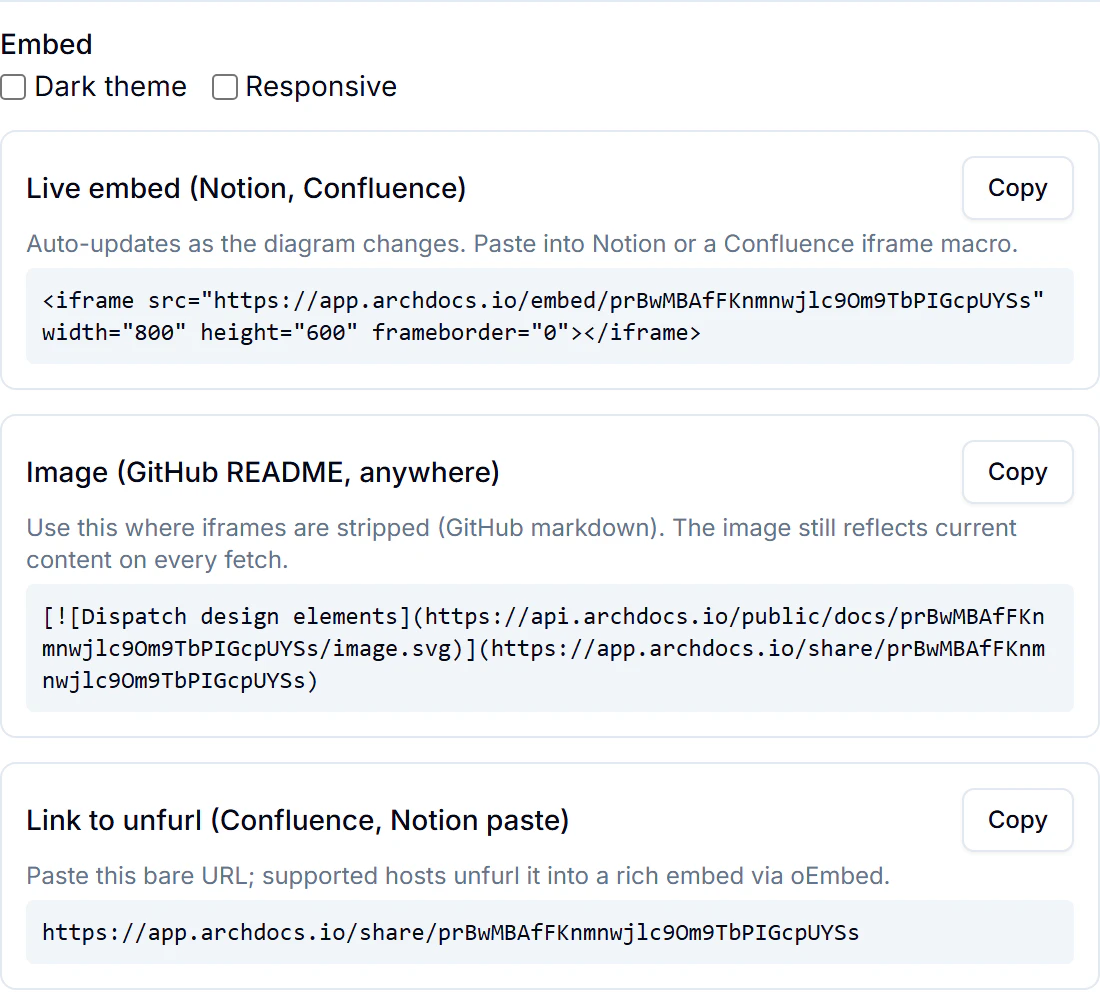Viewport: 1100px width, 1006px height.
Task: Click the Live embed (Notion, Confluence) heading
Action: point(246,188)
